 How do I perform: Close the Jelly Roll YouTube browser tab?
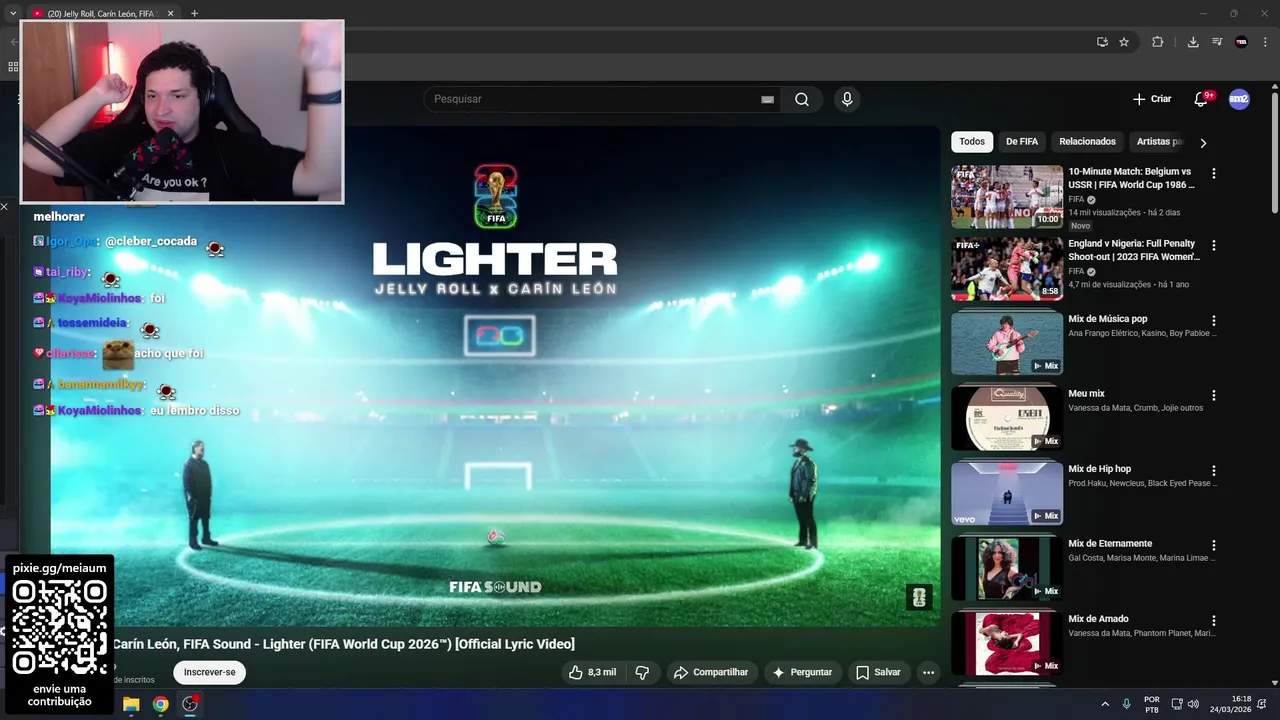coord(170,14)
